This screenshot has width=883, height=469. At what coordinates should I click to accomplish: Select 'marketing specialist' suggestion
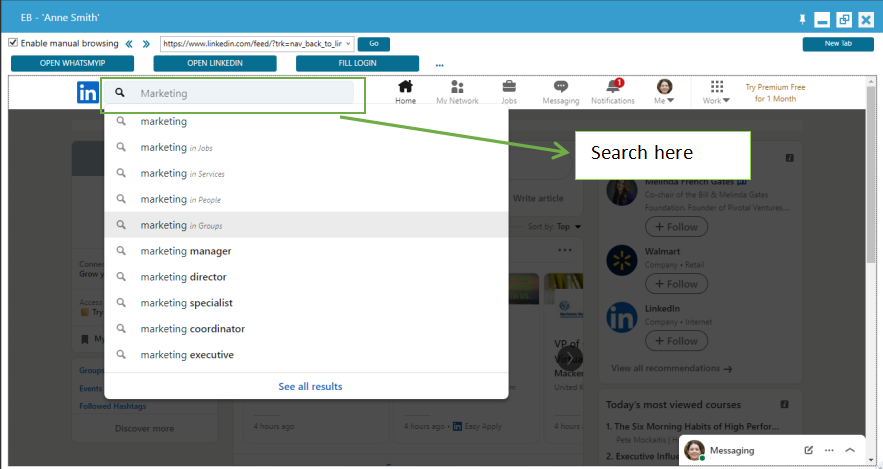(306, 303)
